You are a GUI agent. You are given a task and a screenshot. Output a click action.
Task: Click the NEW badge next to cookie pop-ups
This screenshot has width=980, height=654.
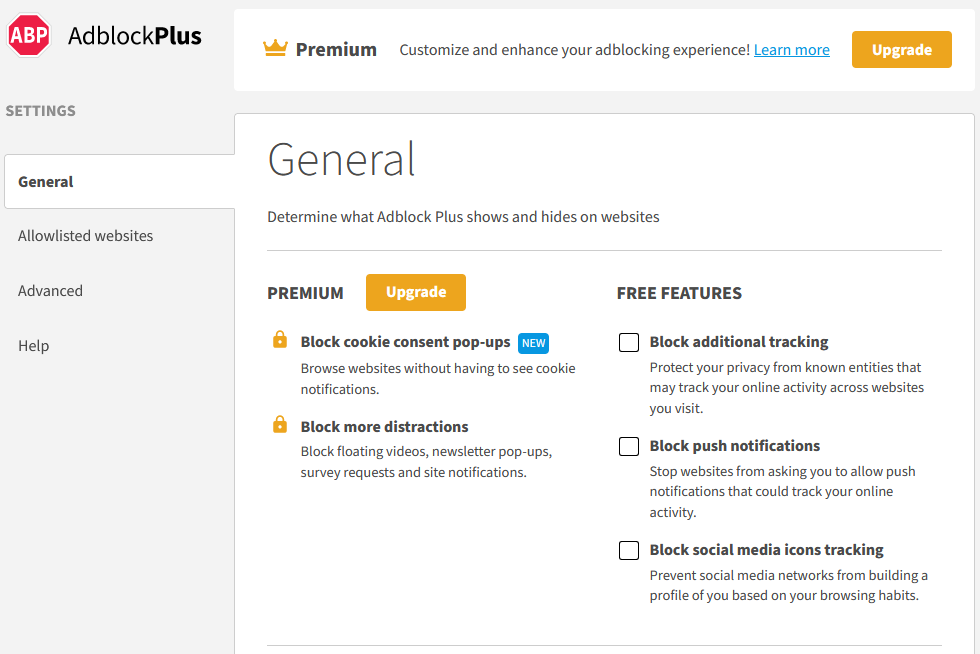pos(533,343)
